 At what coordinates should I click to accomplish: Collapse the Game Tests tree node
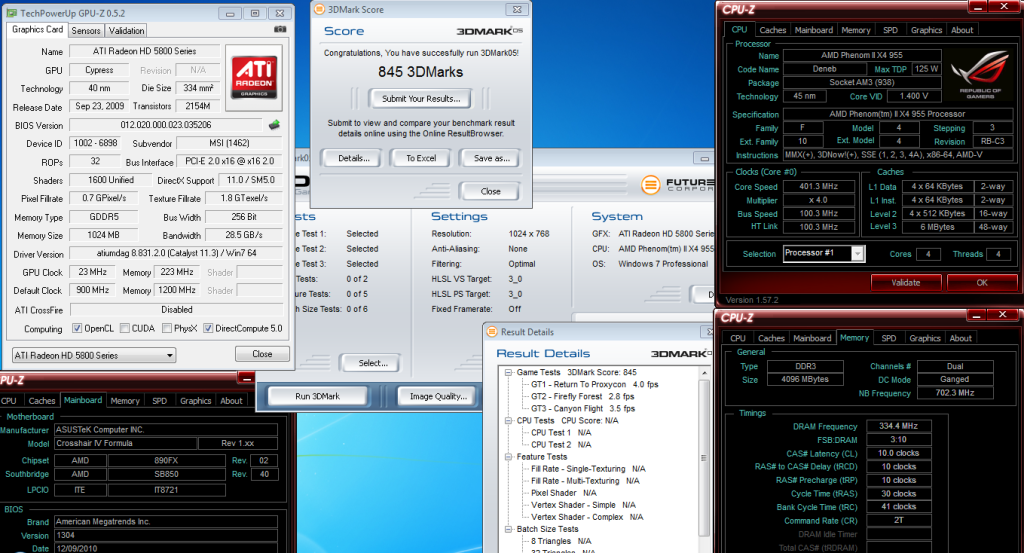506,372
